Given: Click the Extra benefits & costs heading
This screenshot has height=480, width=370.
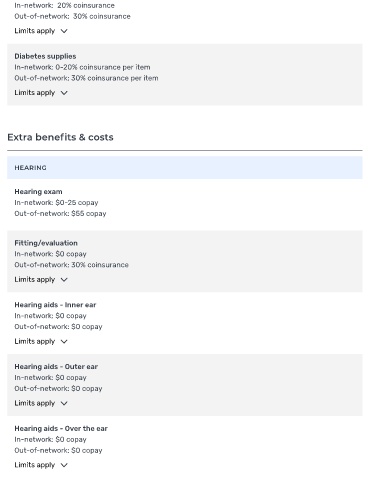Looking at the screenshot, I should pyautogui.click(x=60, y=137).
